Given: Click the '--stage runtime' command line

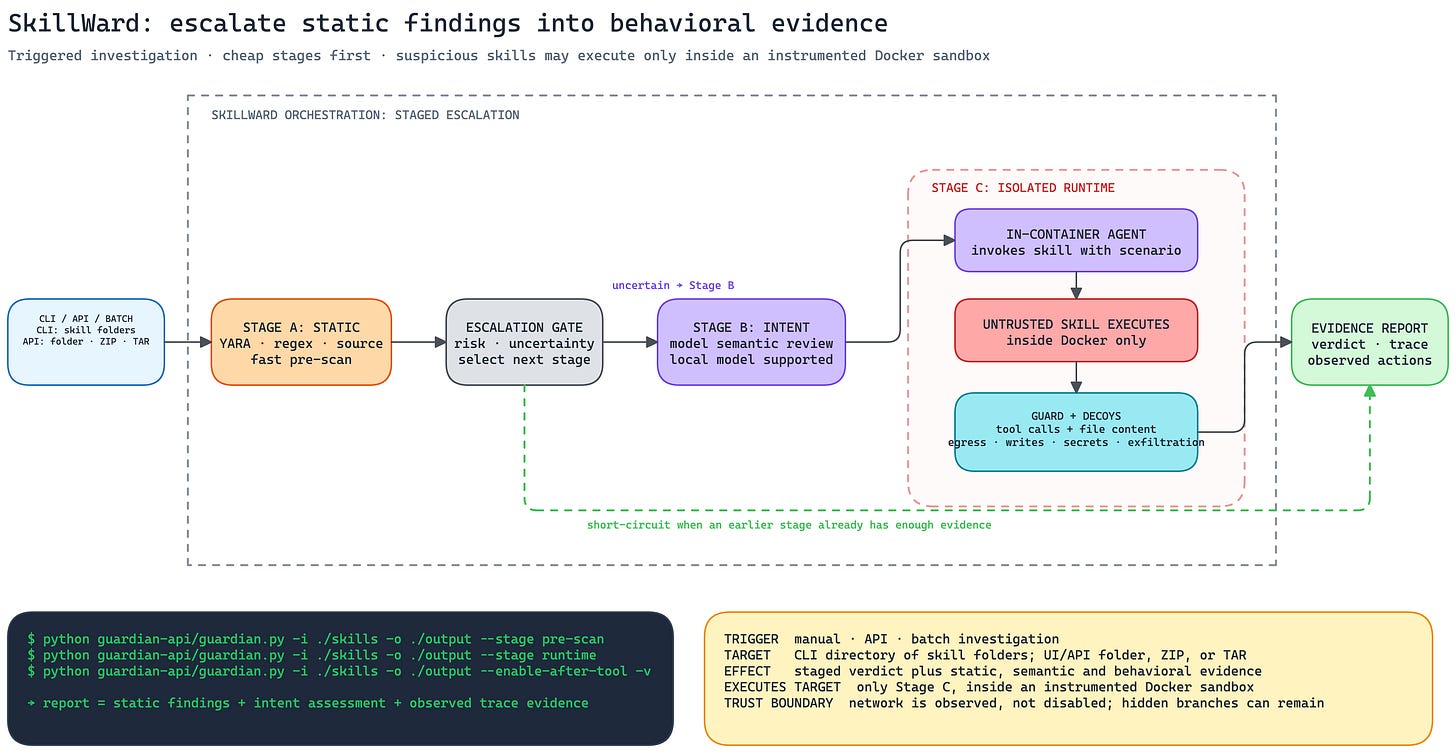Looking at the screenshot, I should [312, 655].
